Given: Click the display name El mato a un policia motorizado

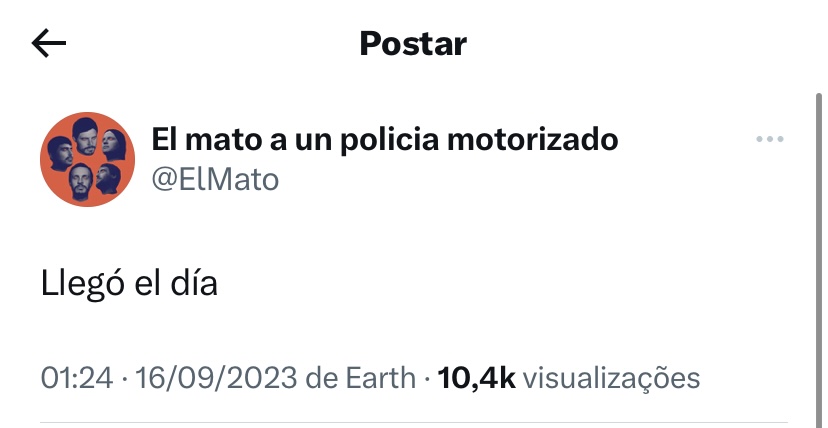Looking at the screenshot, I should coord(384,139).
